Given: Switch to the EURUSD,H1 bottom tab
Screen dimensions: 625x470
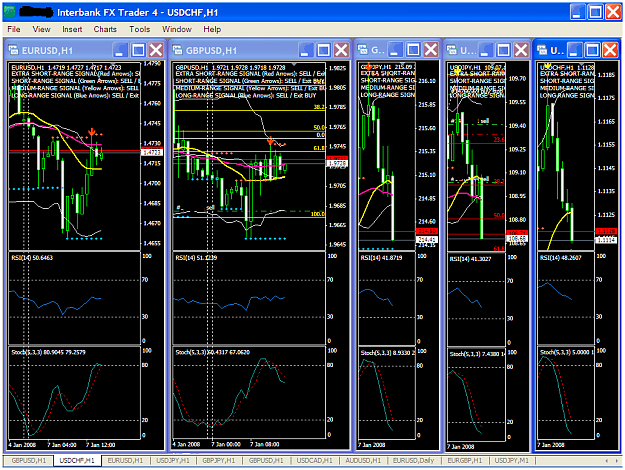Looking at the screenshot, I should click(125, 460).
